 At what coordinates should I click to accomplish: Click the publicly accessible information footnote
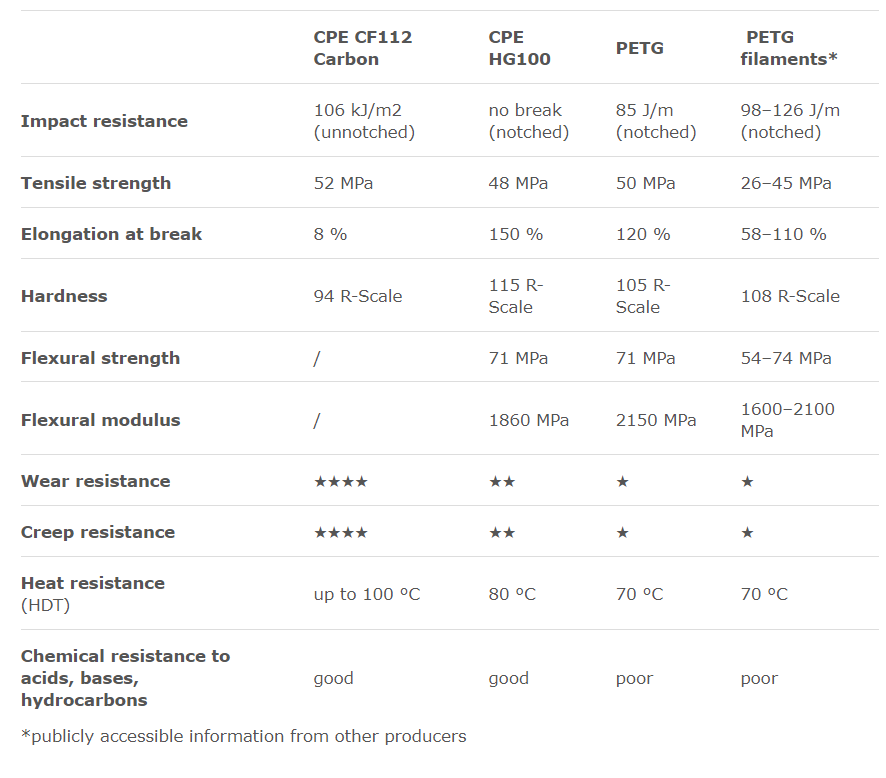(x=244, y=736)
